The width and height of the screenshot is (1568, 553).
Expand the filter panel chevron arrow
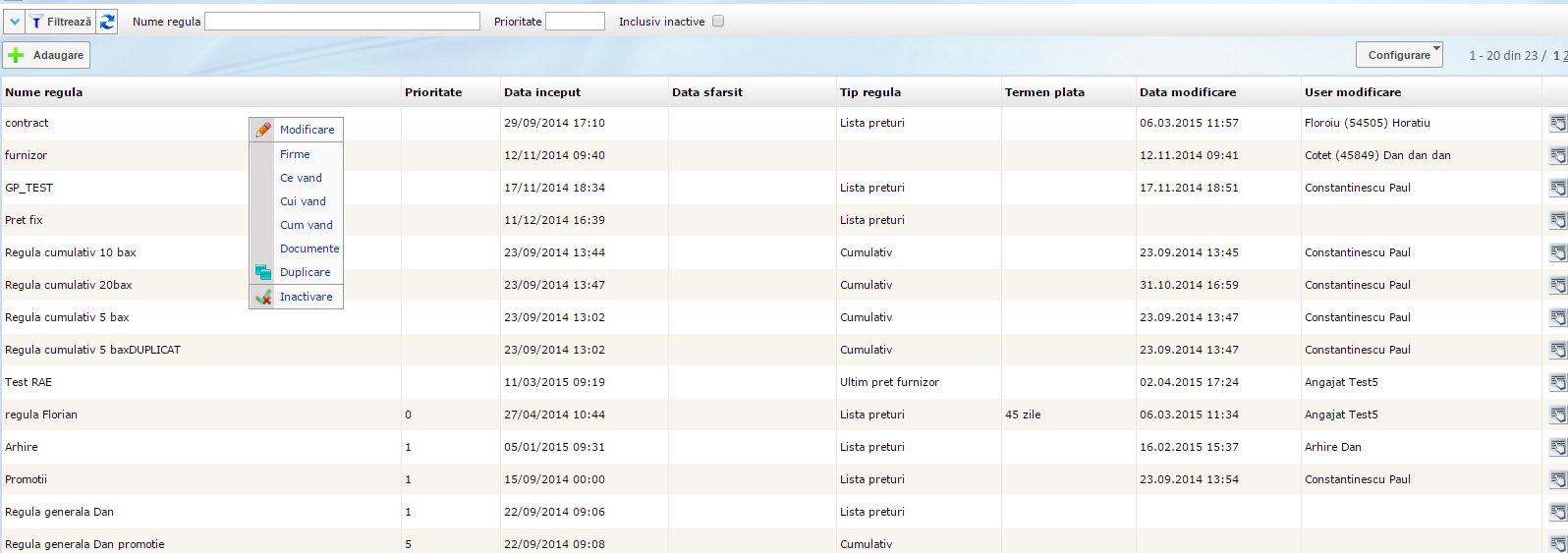(15, 22)
